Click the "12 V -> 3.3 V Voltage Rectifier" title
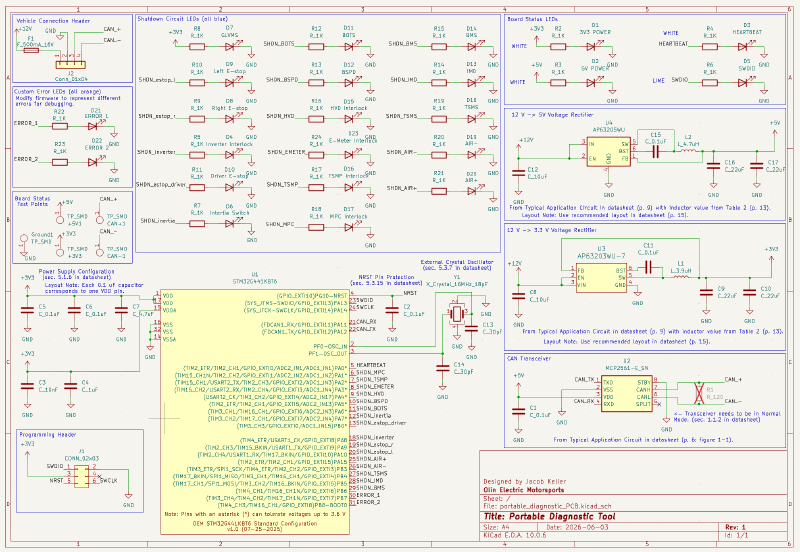 coord(552,230)
